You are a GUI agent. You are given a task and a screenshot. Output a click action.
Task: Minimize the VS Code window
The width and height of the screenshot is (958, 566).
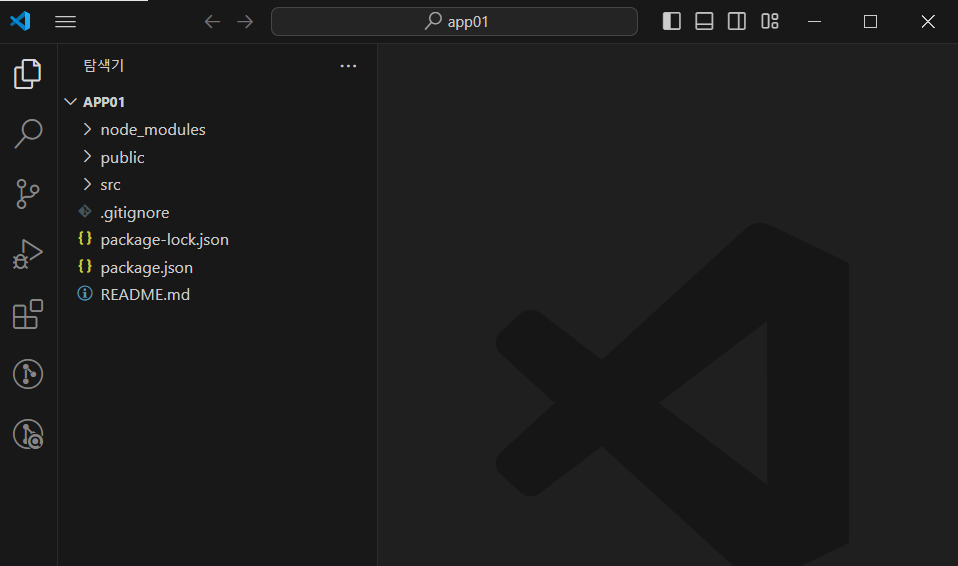pyautogui.click(x=814, y=21)
